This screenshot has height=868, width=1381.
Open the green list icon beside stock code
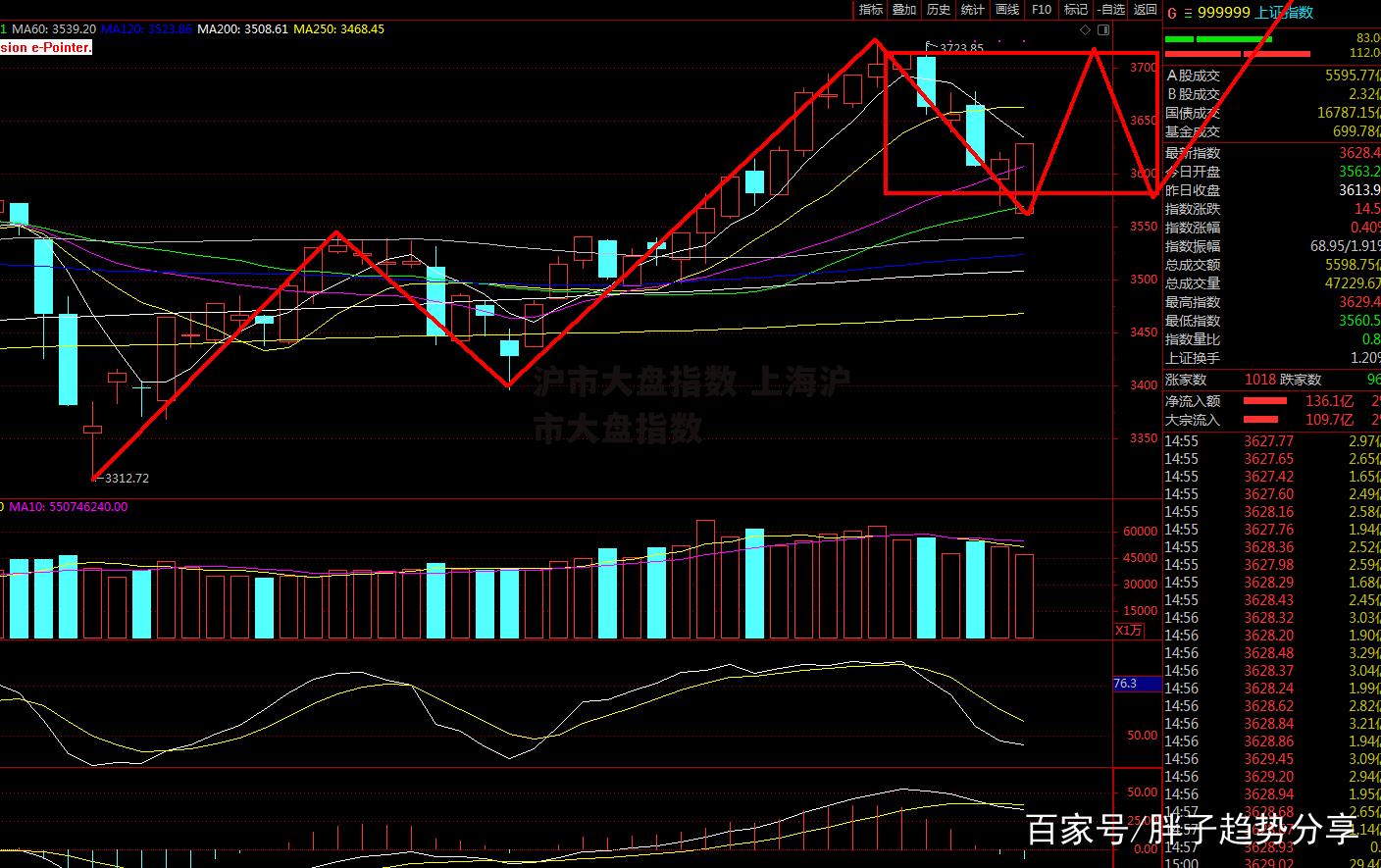1188,13
